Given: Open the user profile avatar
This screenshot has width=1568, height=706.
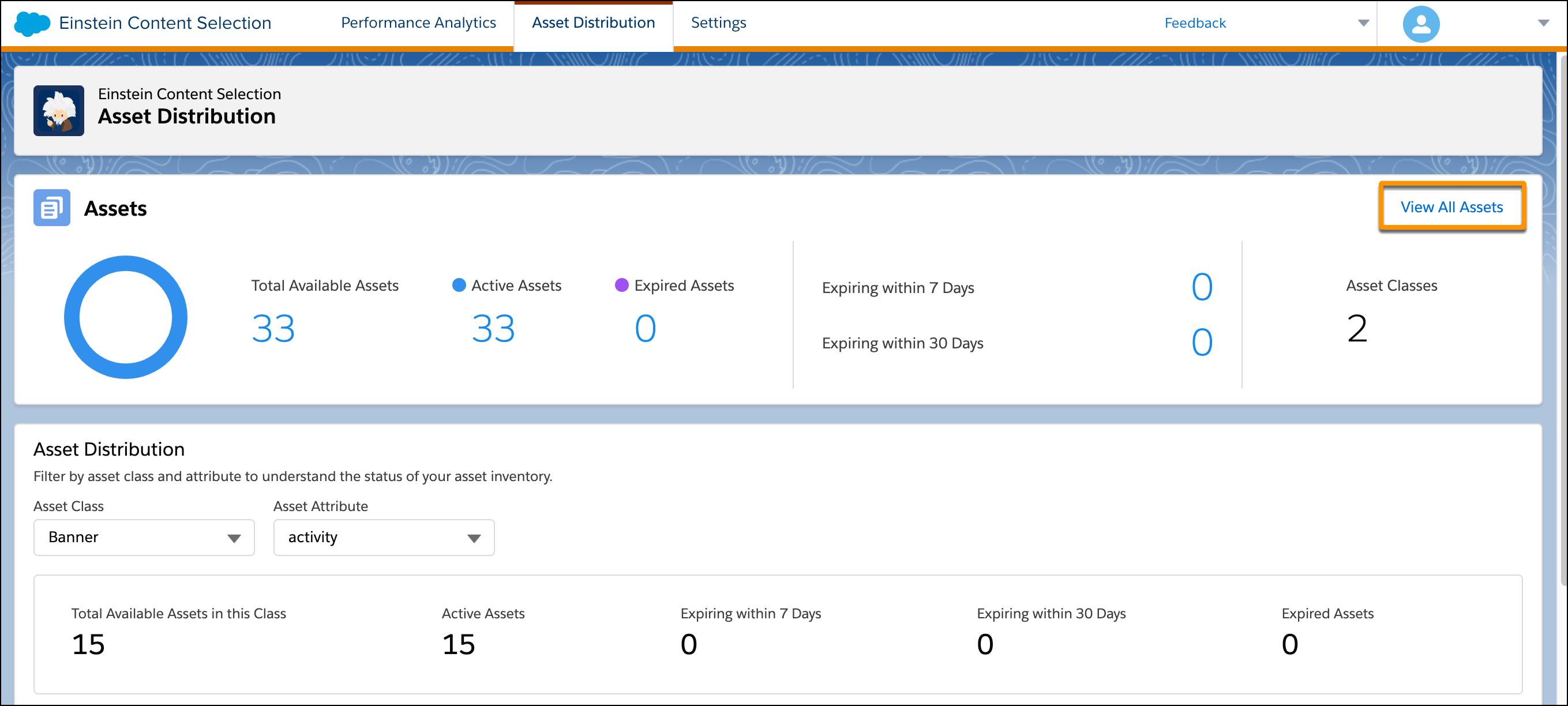Looking at the screenshot, I should click(1421, 24).
